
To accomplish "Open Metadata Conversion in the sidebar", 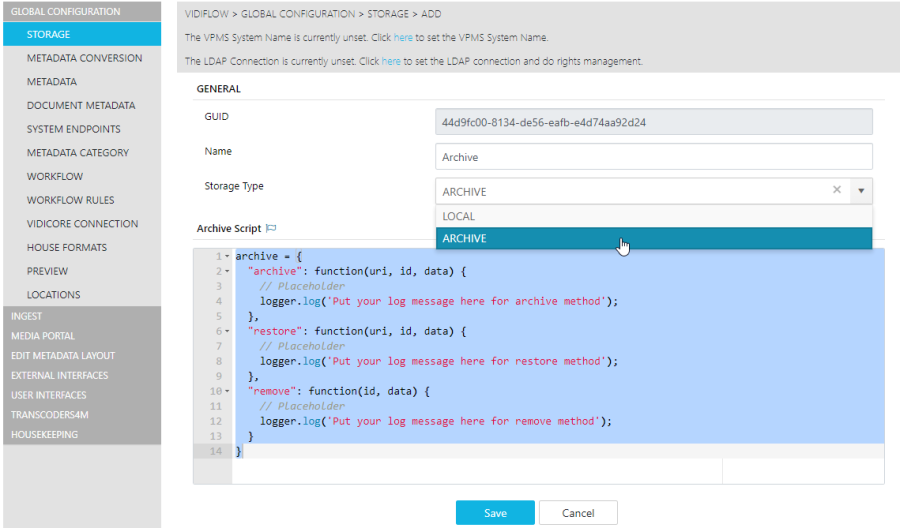I will click(84, 58).
